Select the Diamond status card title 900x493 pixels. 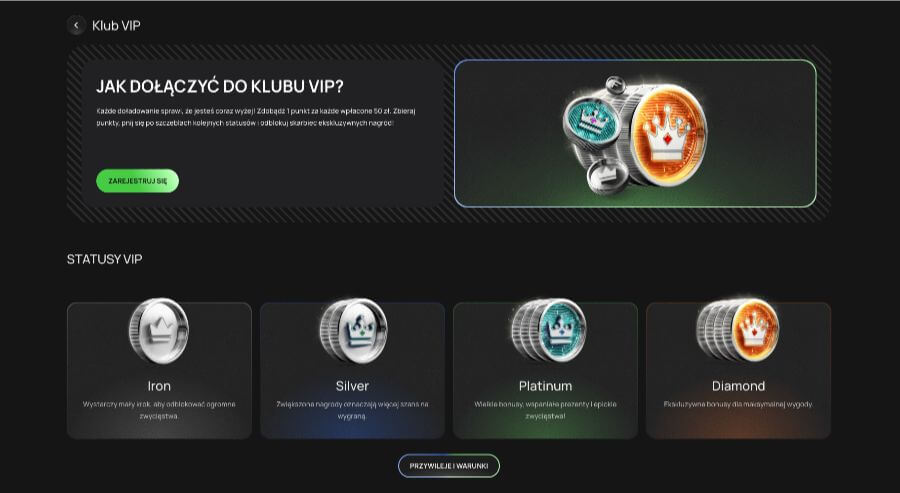(x=738, y=386)
